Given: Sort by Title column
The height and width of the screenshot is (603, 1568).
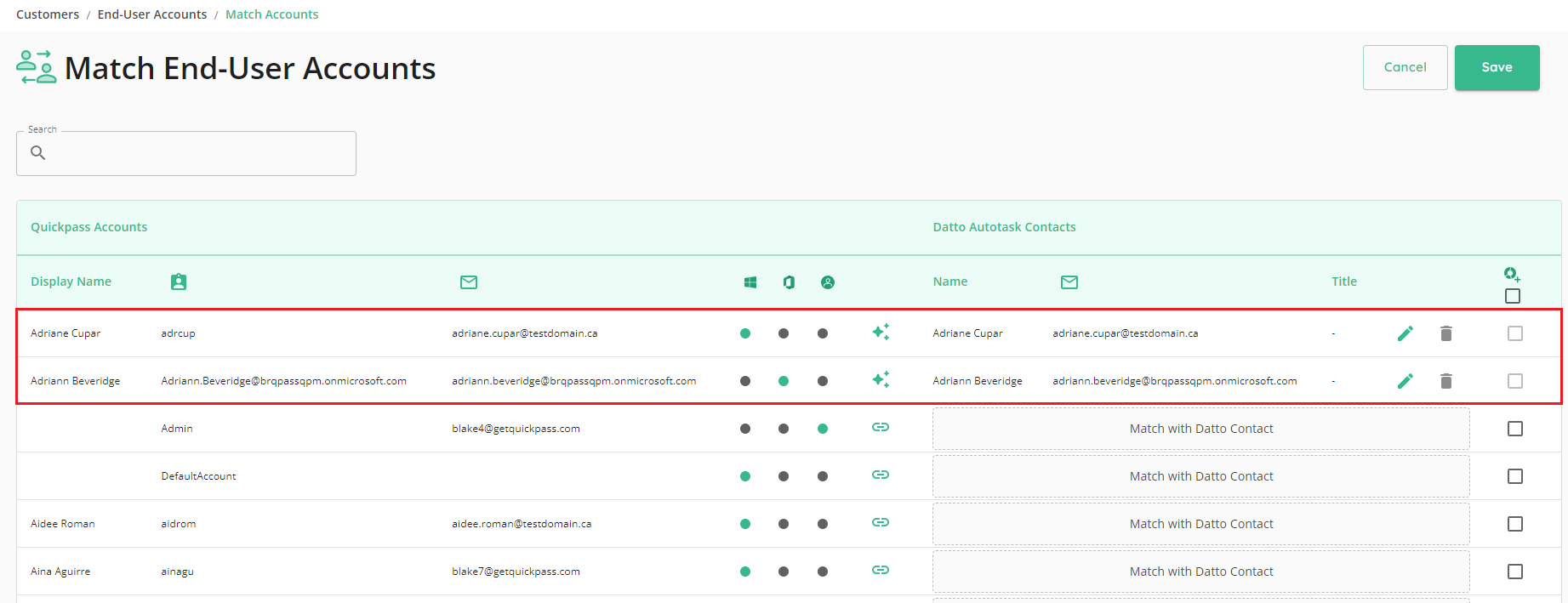Looking at the screenshot, I should coord(1344,282).
